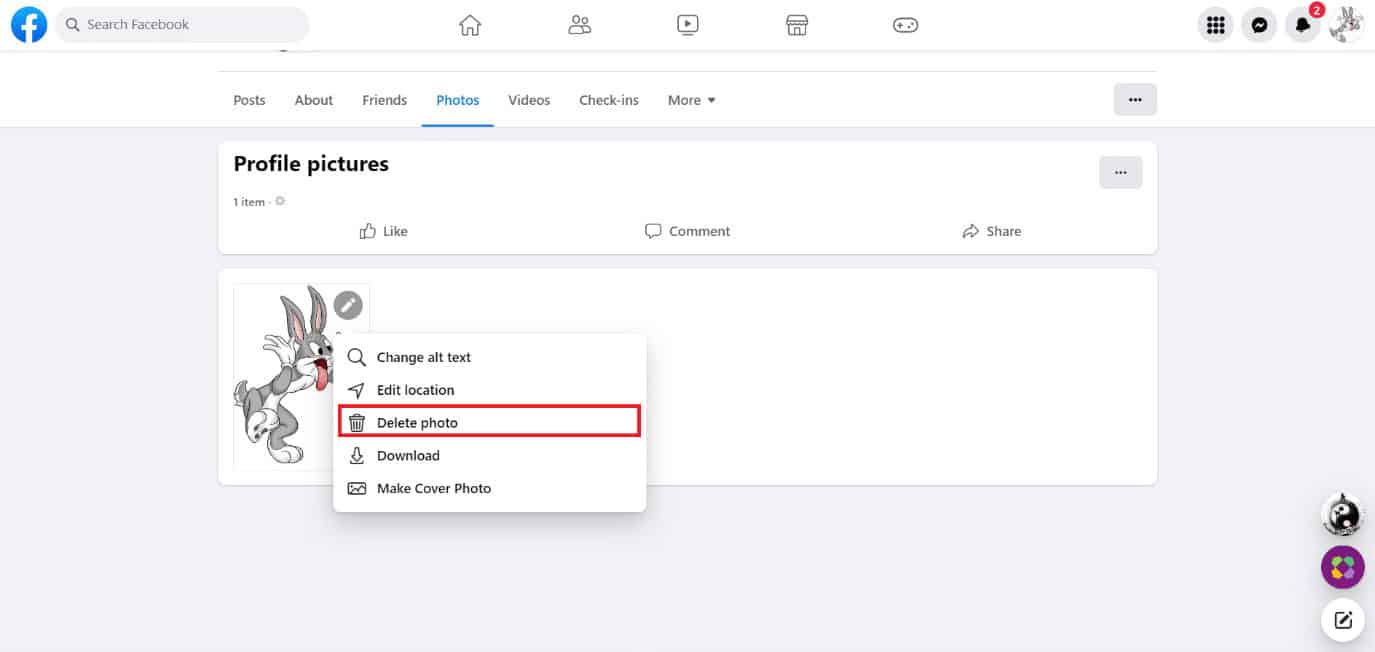The height and width of the screenshot is (652, 1375).
Task: Switch to the Posts tab
Action: [x=249, y=100]
